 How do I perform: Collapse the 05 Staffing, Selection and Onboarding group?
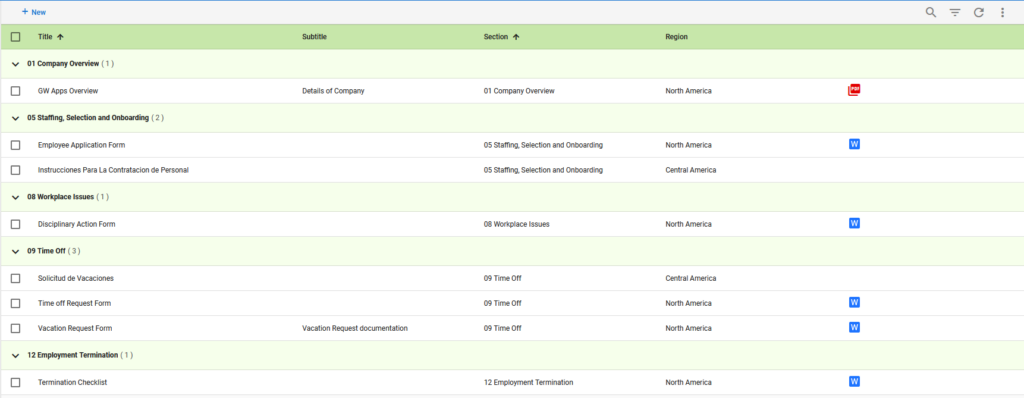coord(16,118)
